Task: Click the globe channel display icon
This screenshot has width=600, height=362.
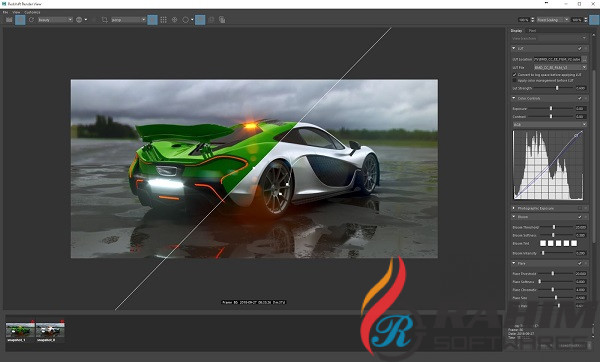Action: tap(79, 20)
